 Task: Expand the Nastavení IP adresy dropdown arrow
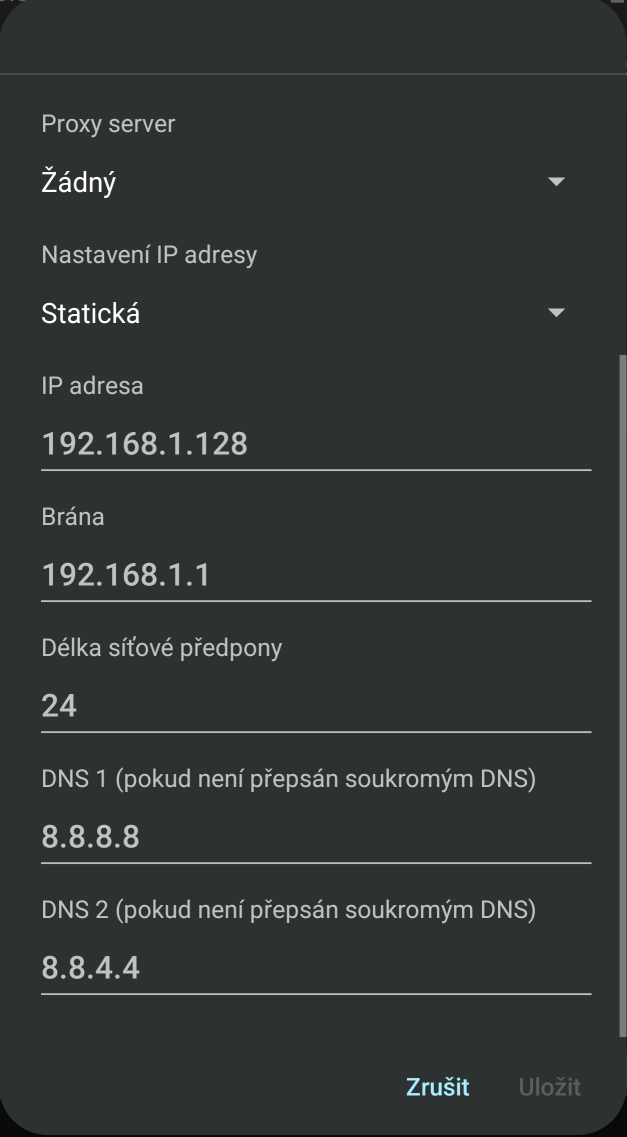click(x=557, y=313)
